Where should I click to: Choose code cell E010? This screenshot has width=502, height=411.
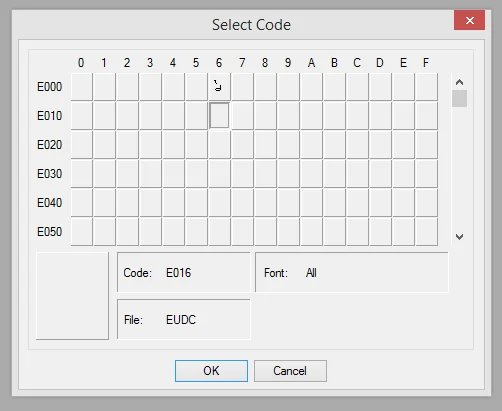coord(82,116)
